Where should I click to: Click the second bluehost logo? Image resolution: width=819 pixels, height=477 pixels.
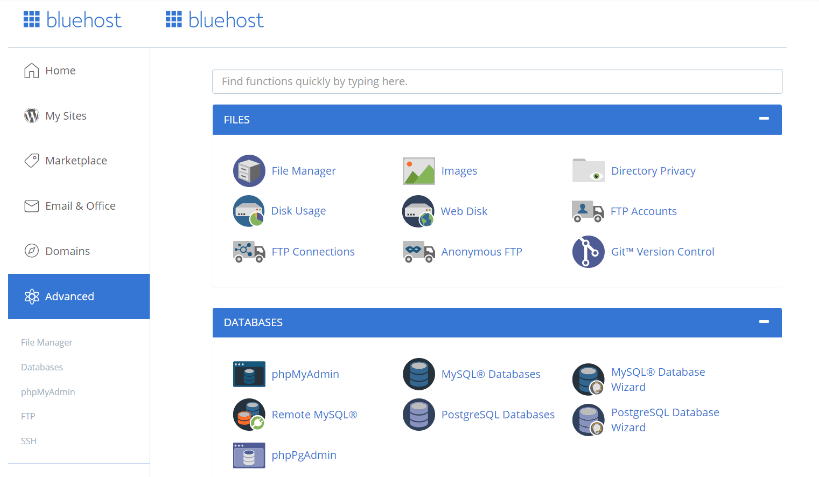[x=214, y=20]
